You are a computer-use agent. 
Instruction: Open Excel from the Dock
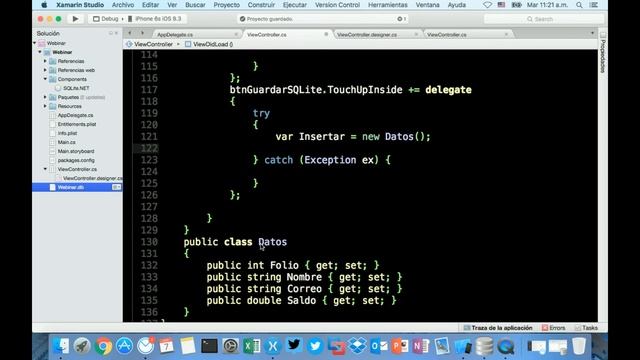click(251, 346)
